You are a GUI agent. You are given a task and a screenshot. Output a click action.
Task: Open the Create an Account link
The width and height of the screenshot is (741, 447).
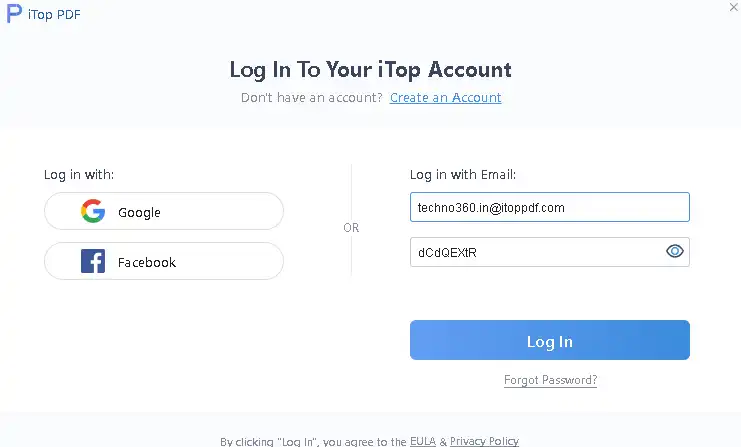tap(446, 98)
